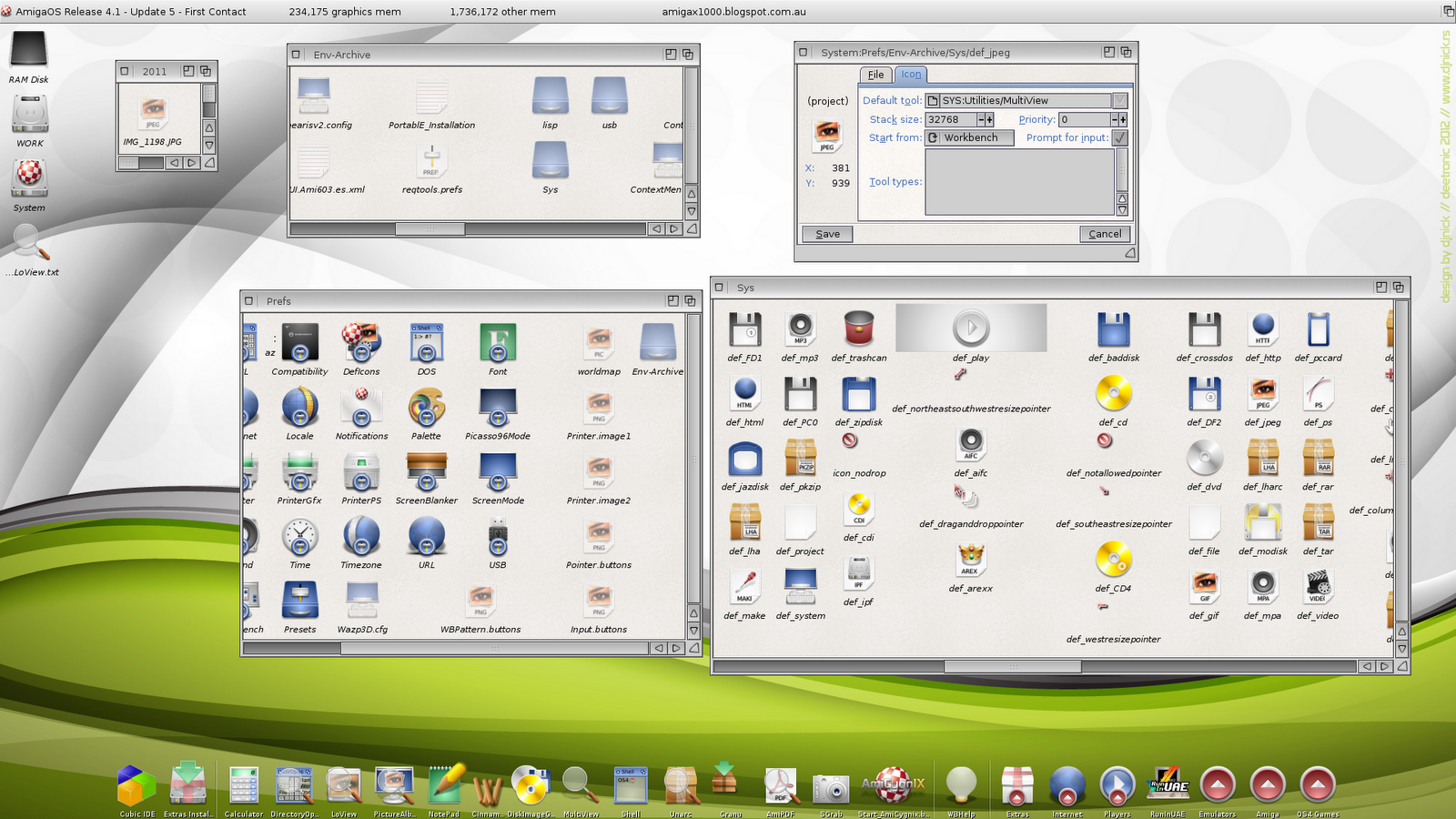Select the Font preferences icon

pyautogui.click(x=498, y=343)
